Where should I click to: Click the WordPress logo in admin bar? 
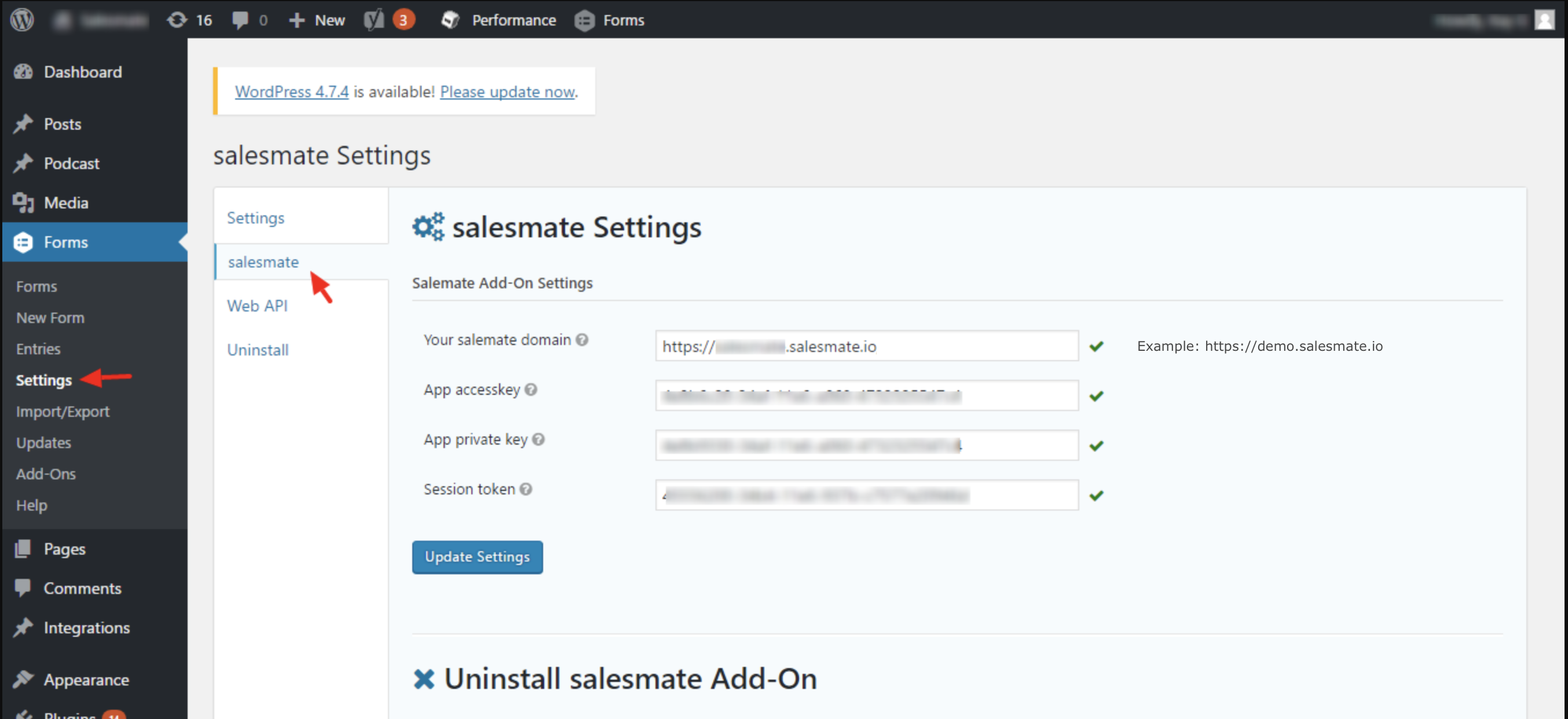23,20
